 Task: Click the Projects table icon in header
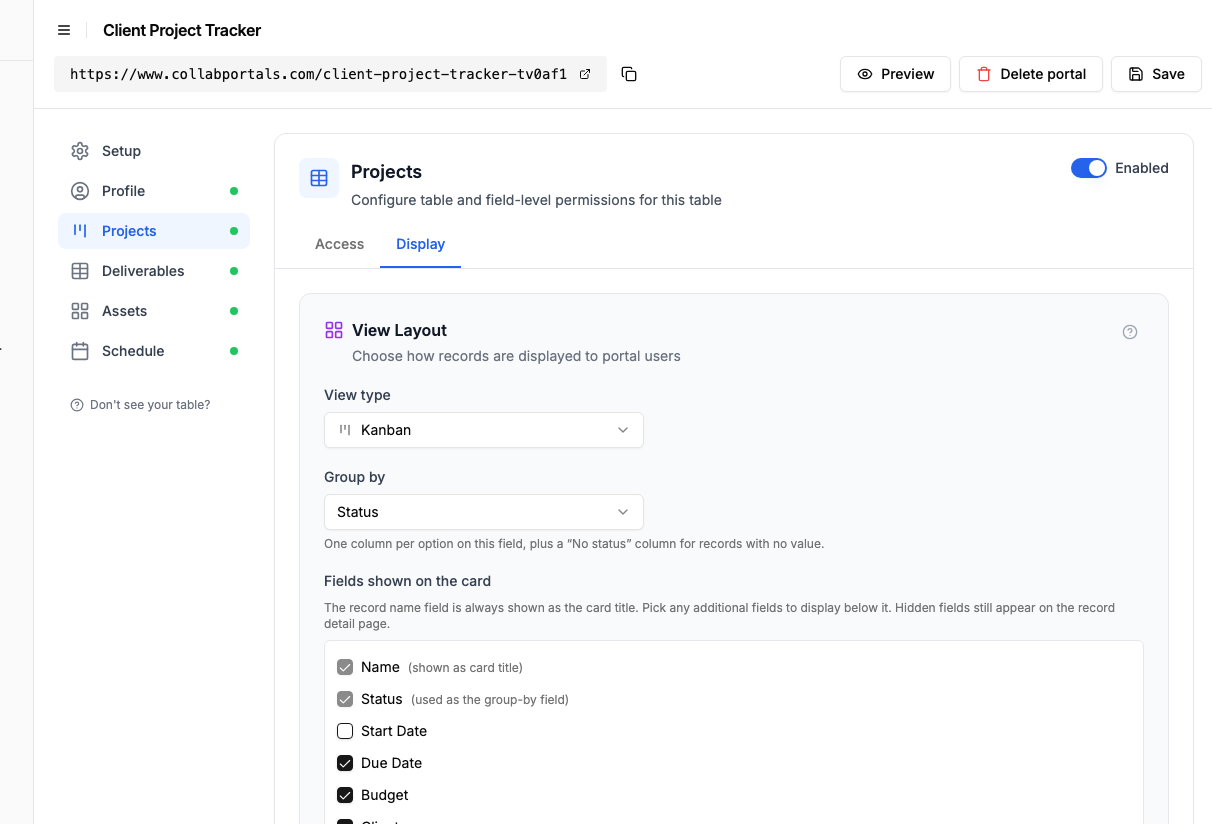pyautogui.click(x=319, y=178)
